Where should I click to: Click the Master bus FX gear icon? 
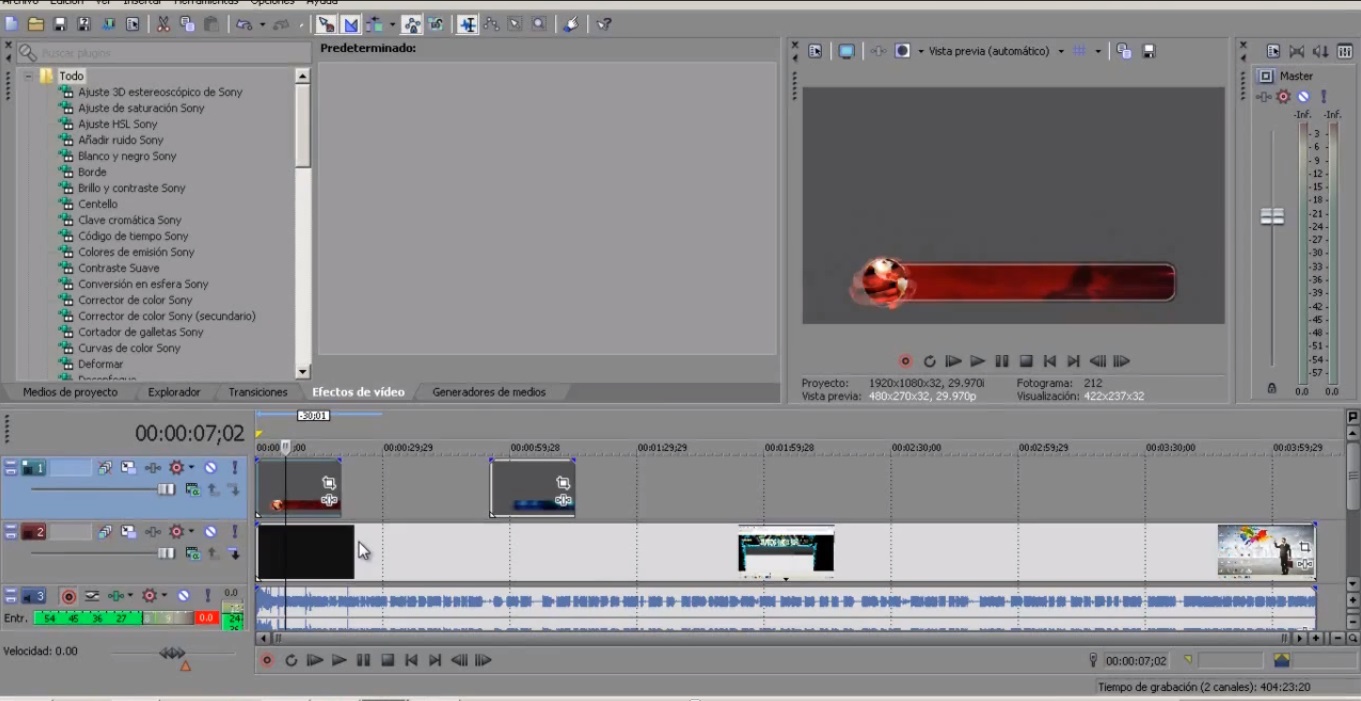pos(1284,97)
